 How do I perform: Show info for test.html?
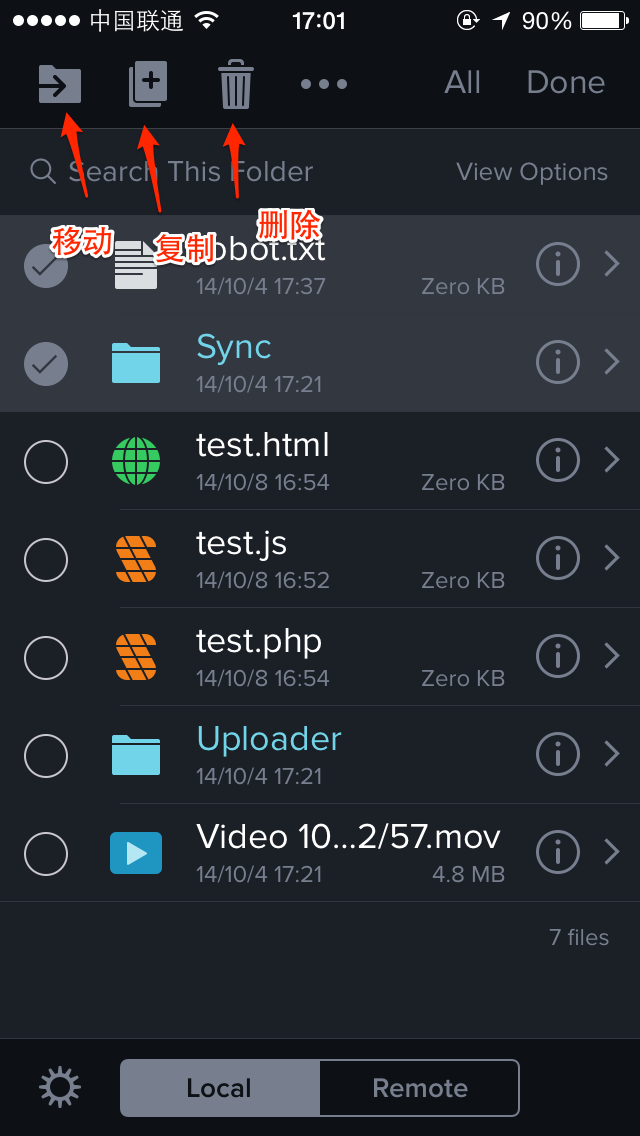click(557, 460)
